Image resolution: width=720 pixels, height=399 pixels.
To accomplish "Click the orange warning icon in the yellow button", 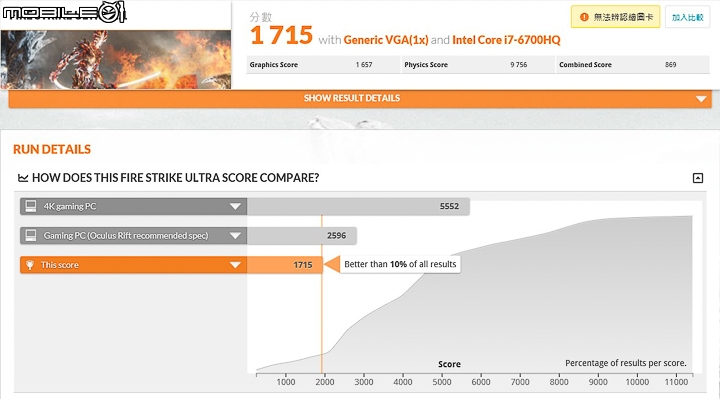I will (584, 17).
